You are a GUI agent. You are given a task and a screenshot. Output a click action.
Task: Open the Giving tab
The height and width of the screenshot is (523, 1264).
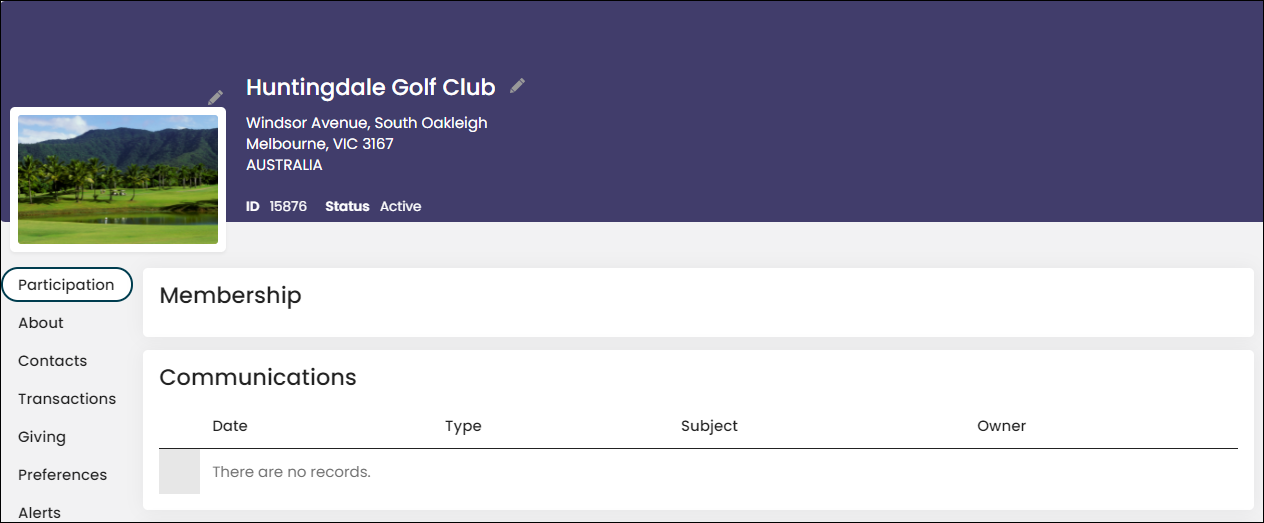click(x=42, y=437)
